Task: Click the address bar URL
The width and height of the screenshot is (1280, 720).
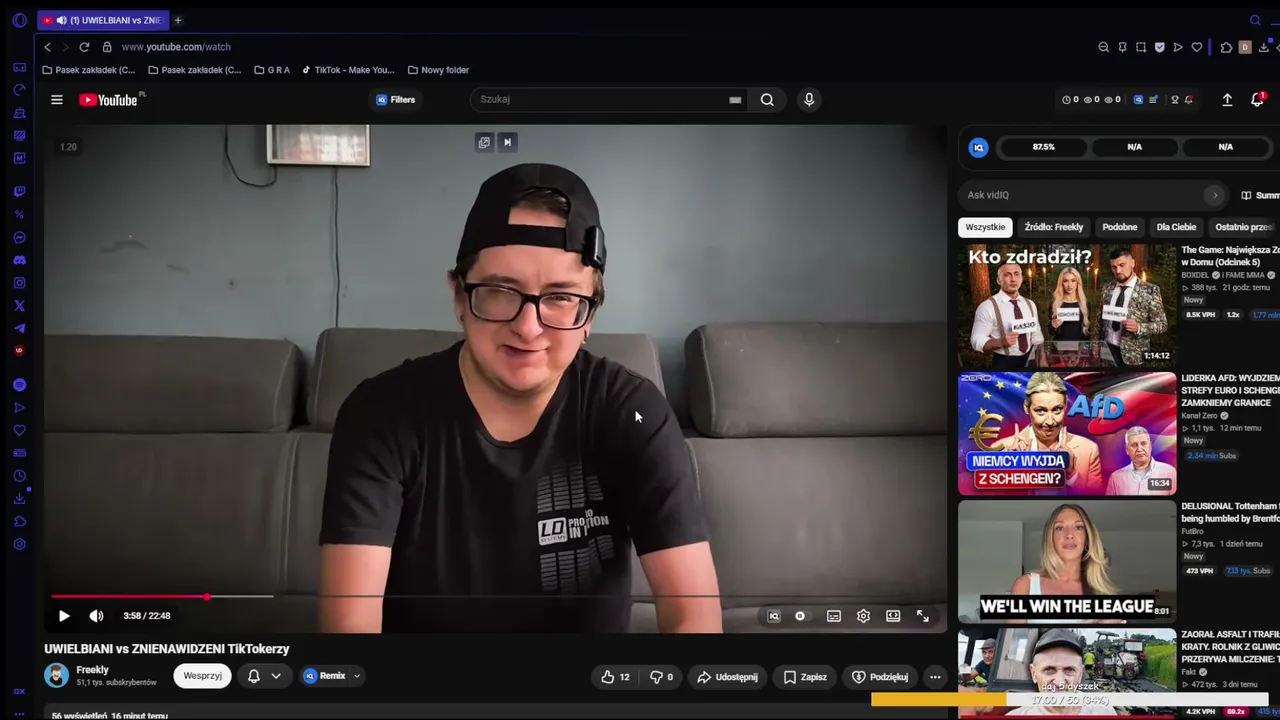Action: pyautogui.click(x=176, y=47)
